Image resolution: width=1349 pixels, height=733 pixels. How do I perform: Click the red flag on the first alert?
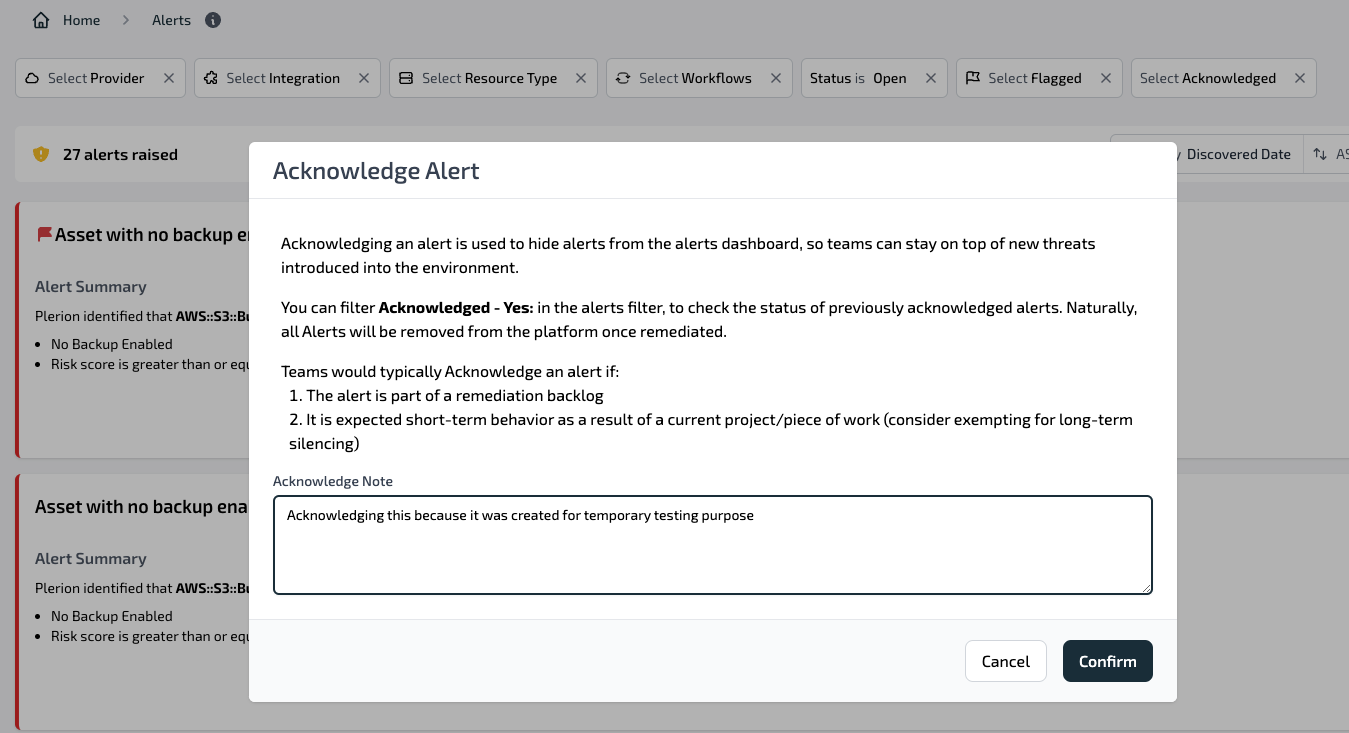click(44, 234)
